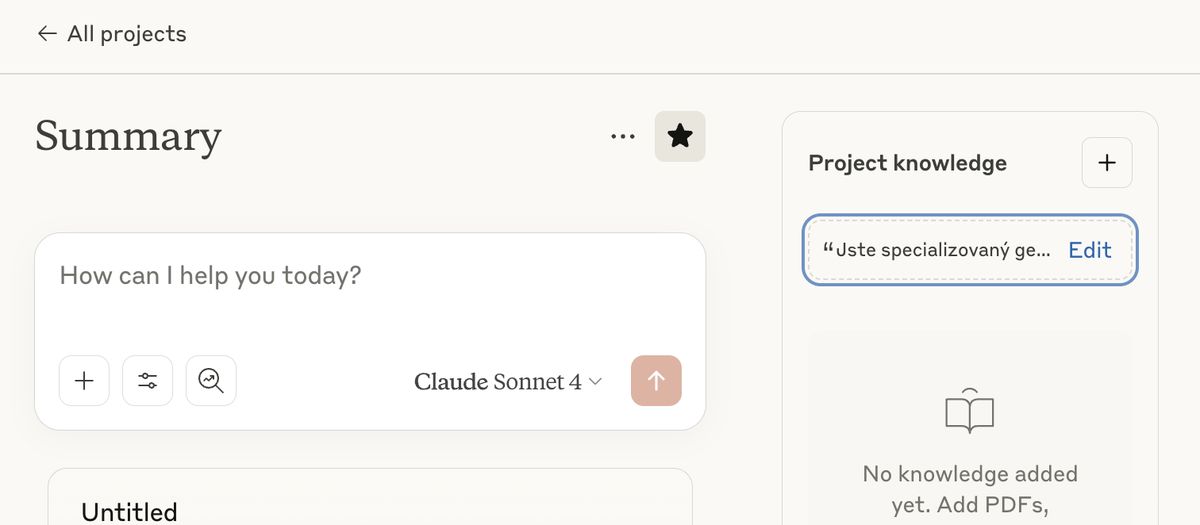Click the open book icon in knowledge panel
The image size is (1200, 525).
click(969, 410)
